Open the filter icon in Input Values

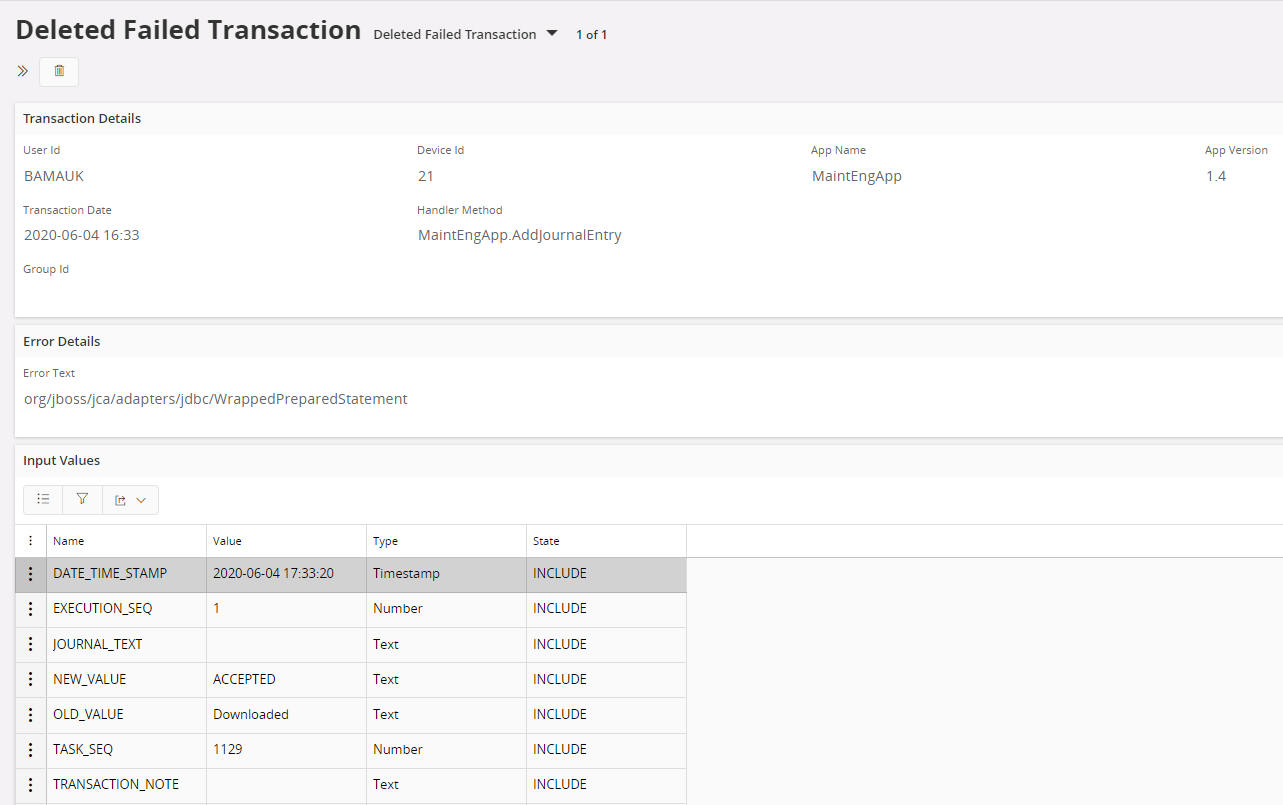point(82,499)
